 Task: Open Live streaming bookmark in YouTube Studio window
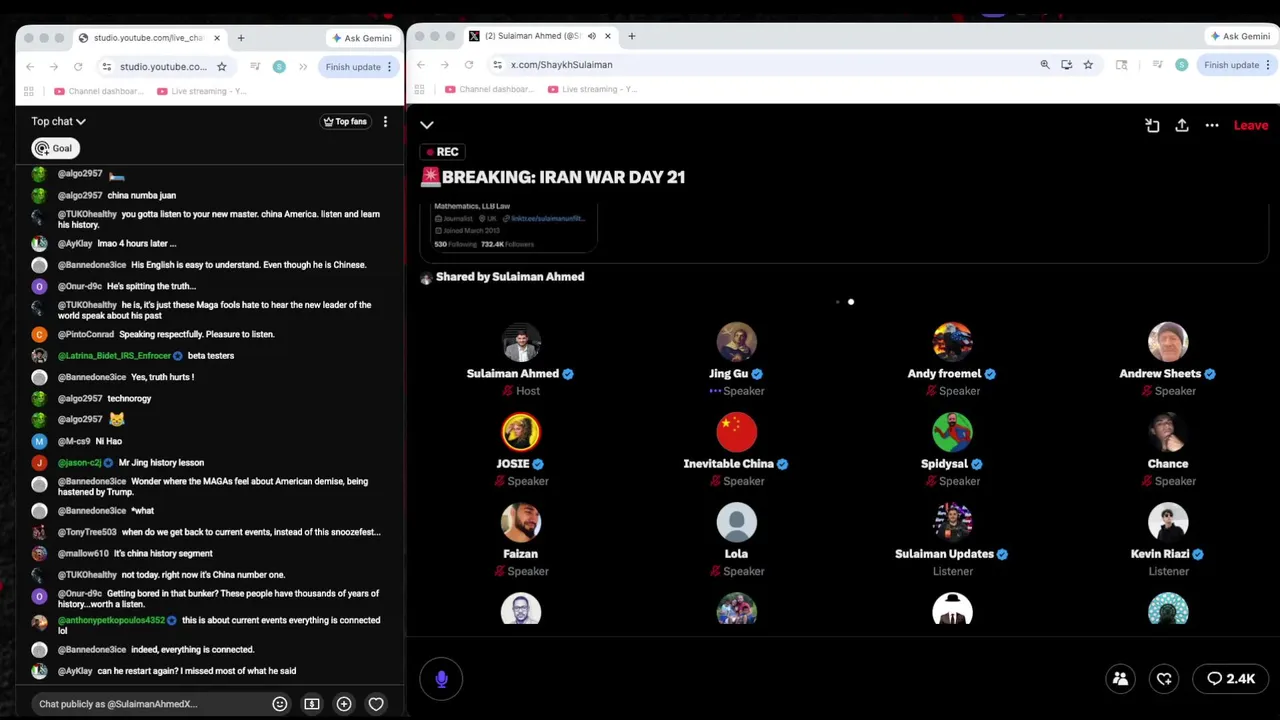click(202, 91)
